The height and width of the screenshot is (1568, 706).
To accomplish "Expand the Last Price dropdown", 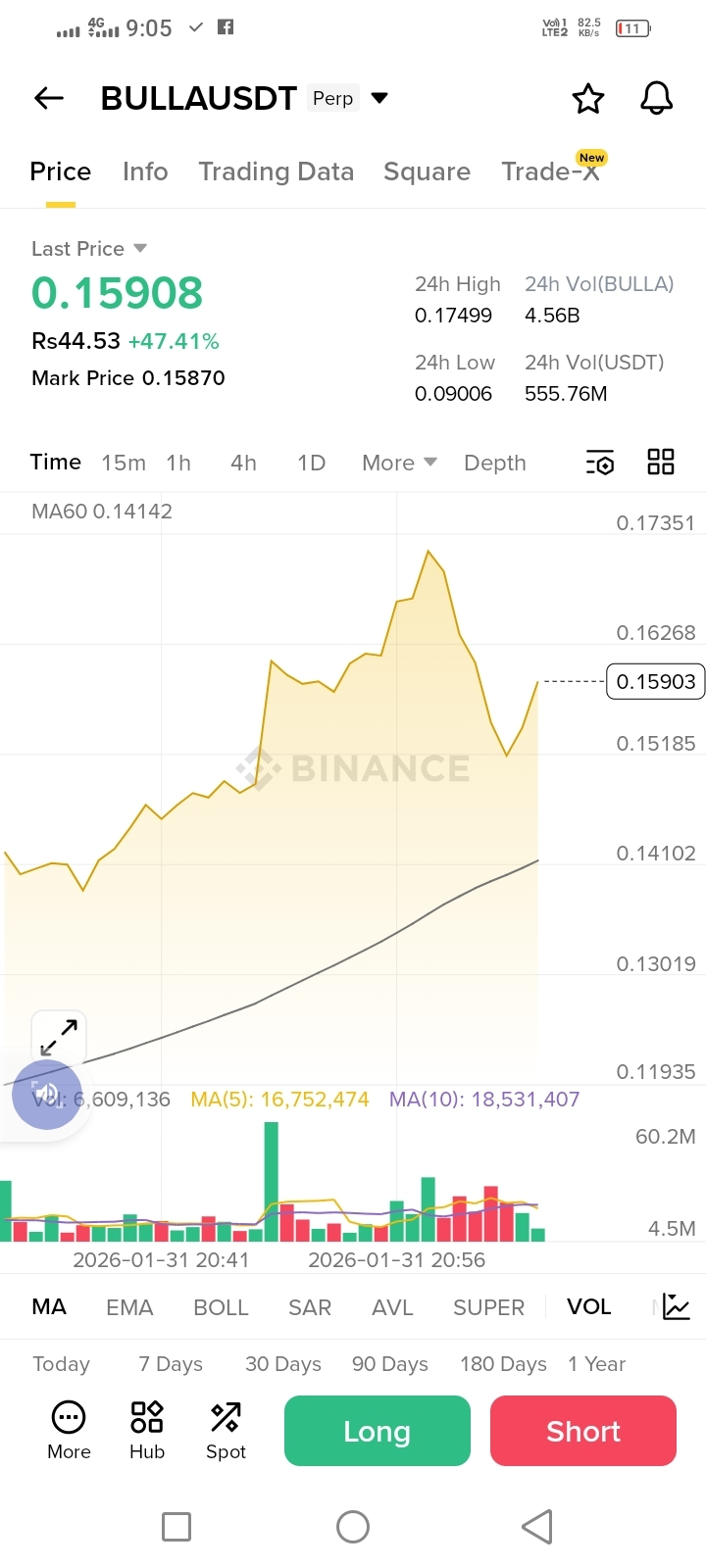I will (139, 248).
